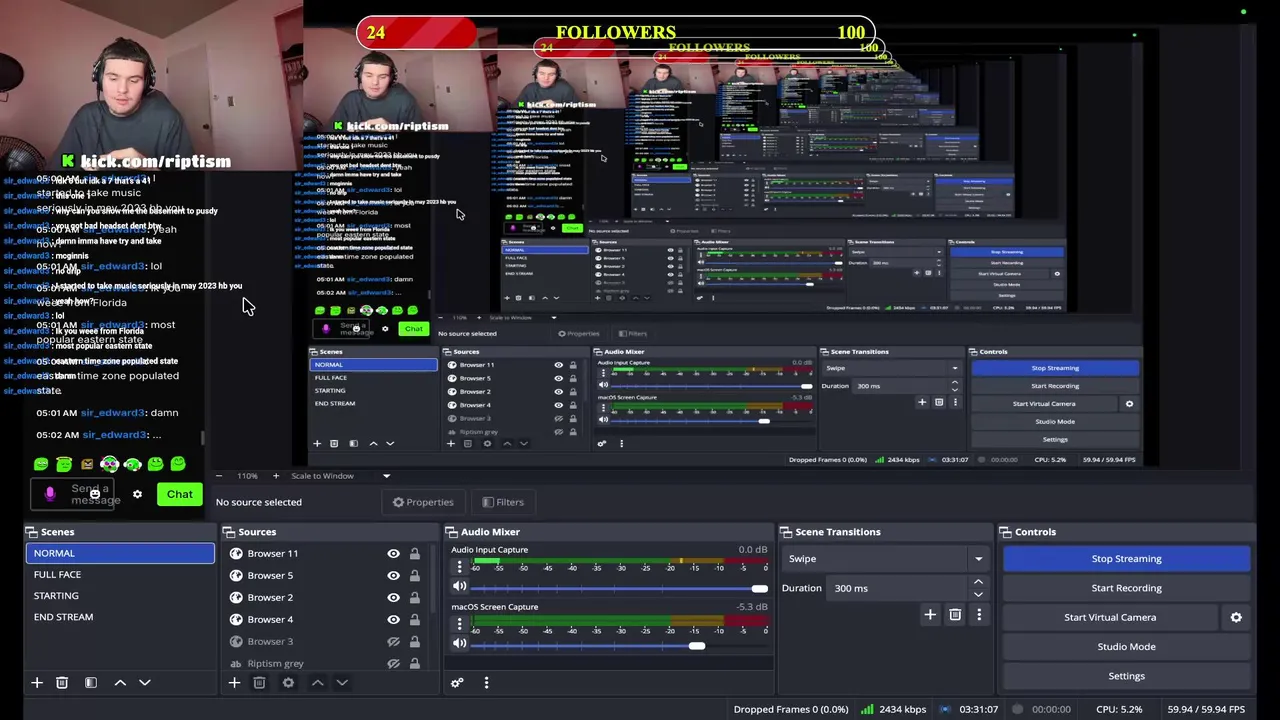Hide the Browser 11 source
The width and height of the screenshot is (1280, 720).
point(393,553)
